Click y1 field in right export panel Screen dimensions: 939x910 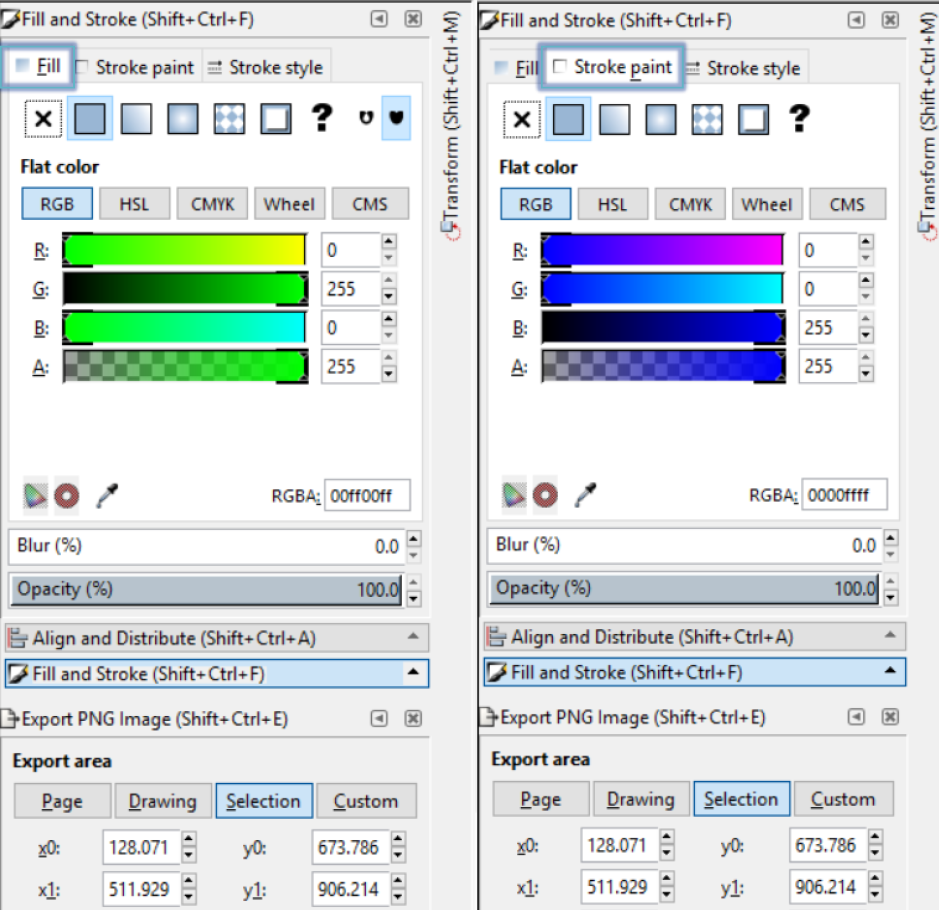pos(828,886)
